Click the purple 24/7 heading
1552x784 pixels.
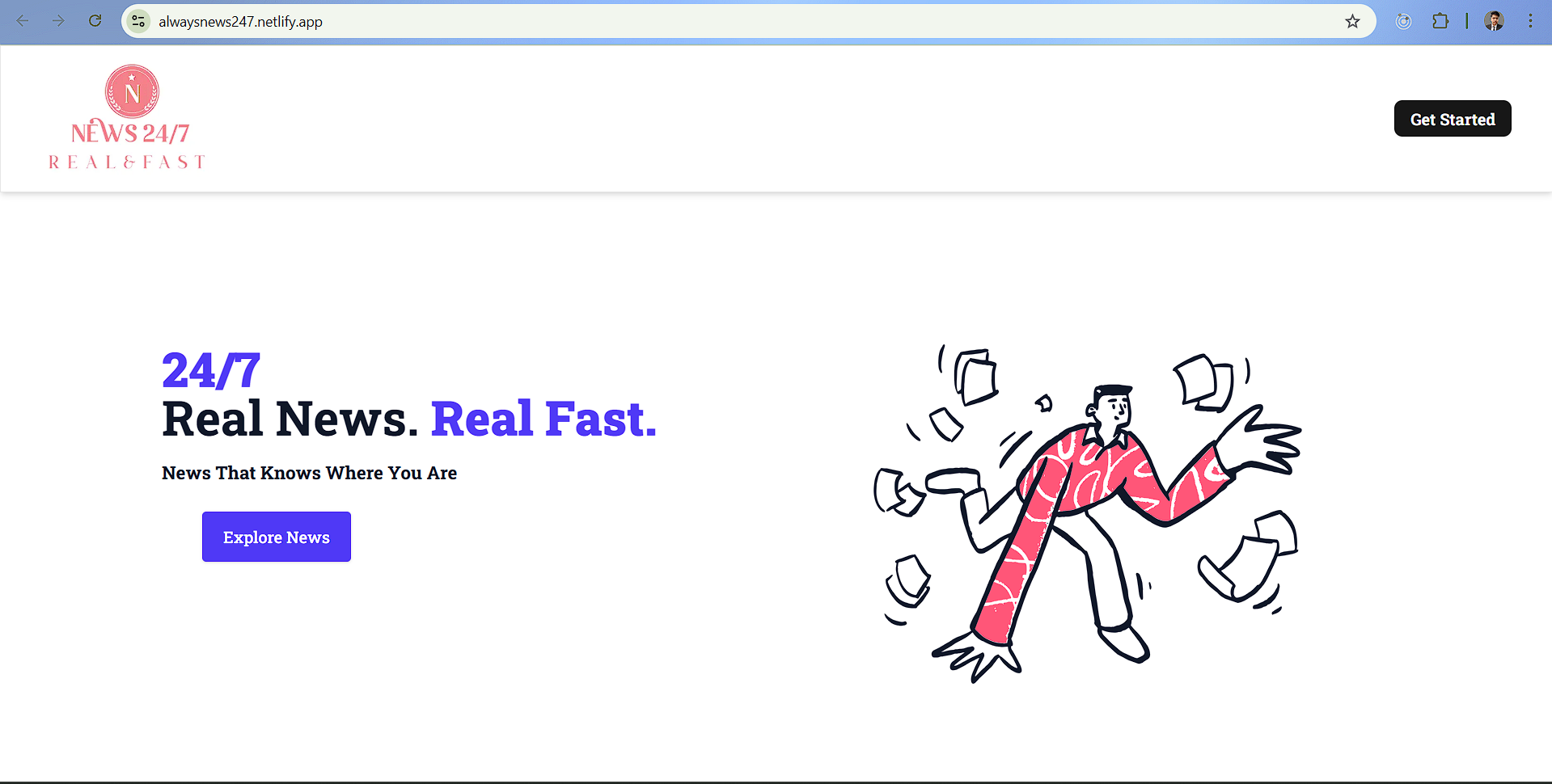[x=211, y=371]
